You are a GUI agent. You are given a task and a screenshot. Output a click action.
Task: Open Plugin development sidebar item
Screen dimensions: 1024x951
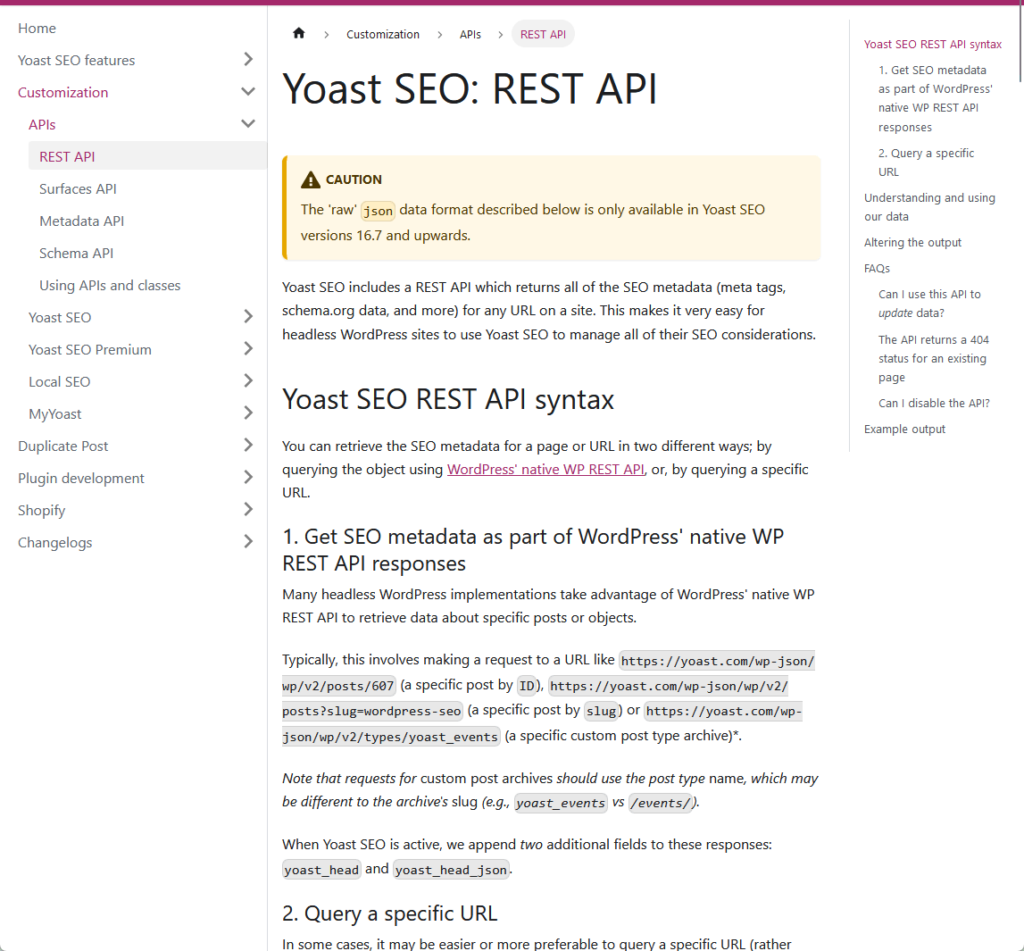[81, 478]
